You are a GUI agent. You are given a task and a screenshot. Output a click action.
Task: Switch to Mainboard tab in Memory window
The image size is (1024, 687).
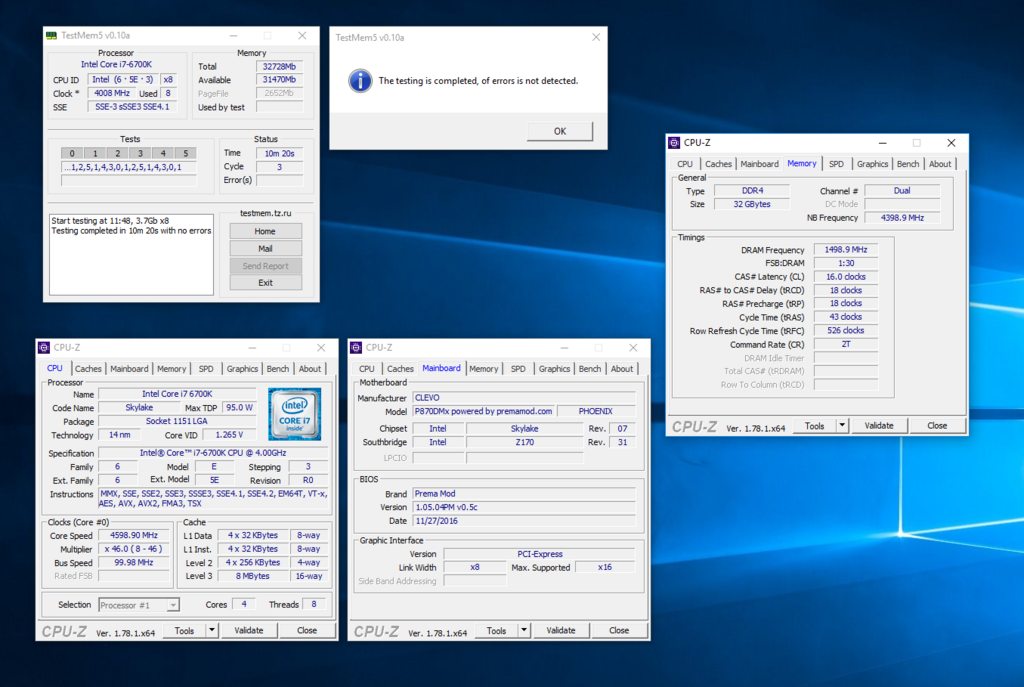coord(760,164)
